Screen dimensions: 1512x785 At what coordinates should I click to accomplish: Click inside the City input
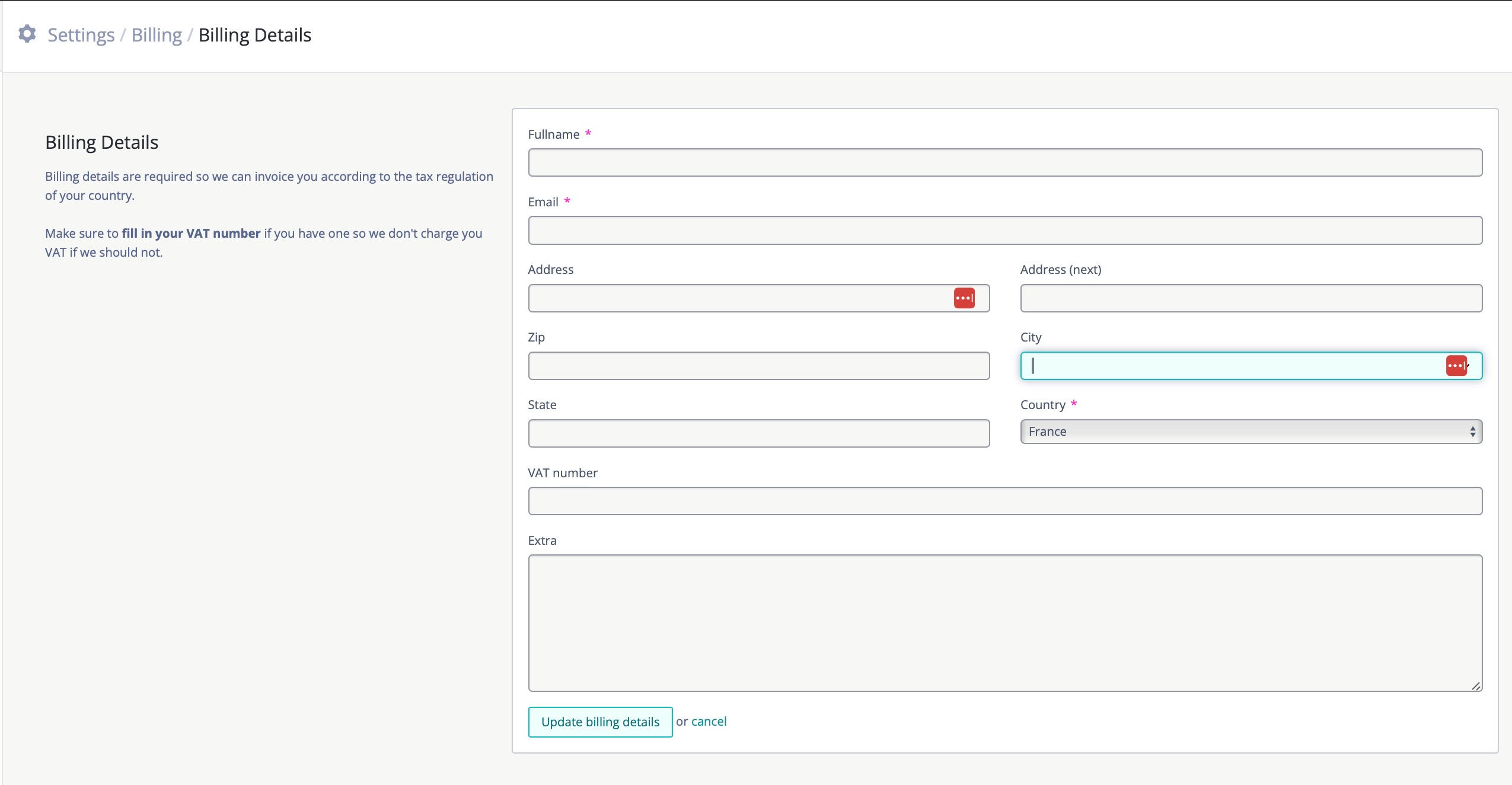click(1233, 366)
